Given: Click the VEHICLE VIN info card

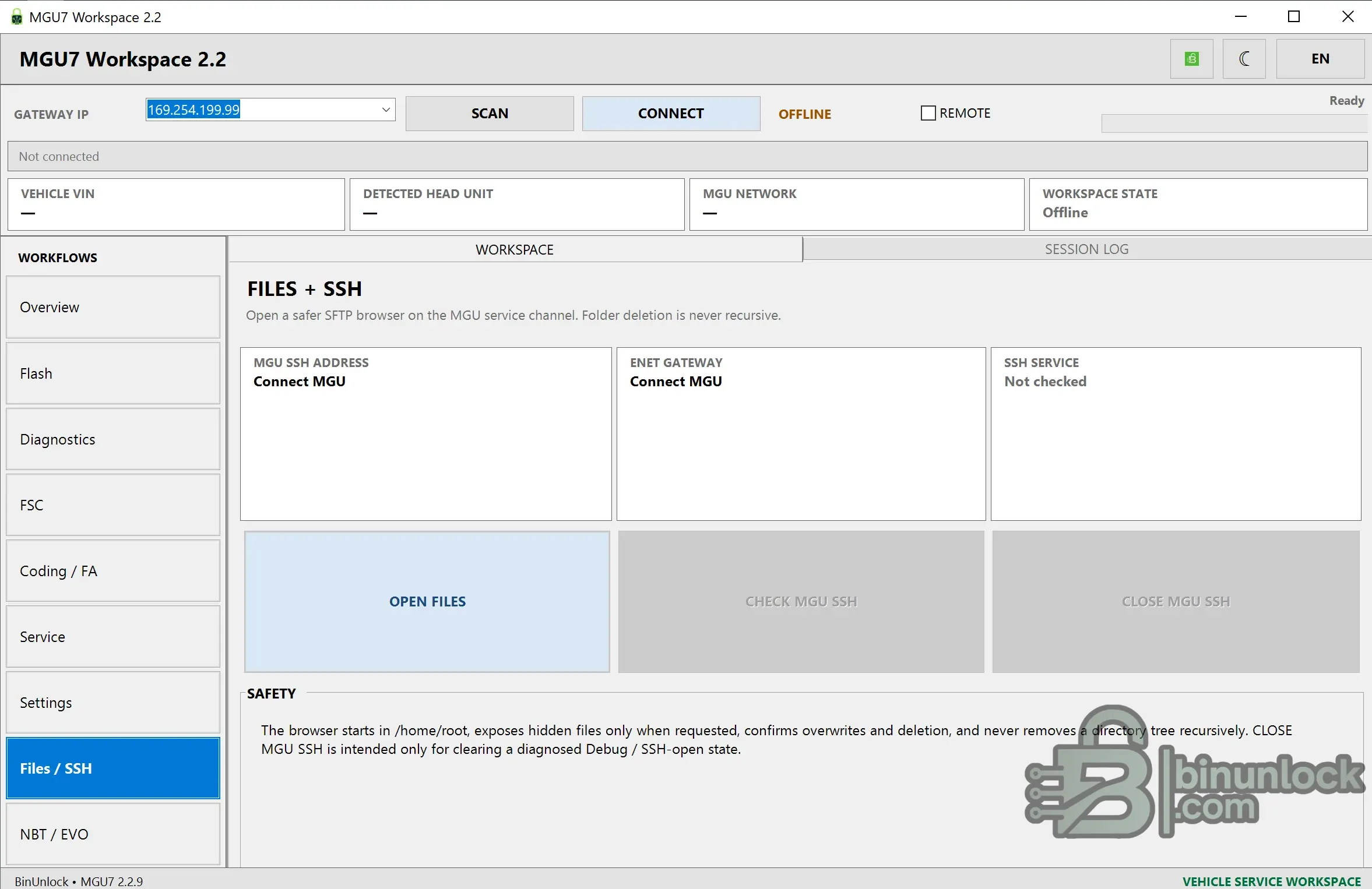Looking at the screenshot, I should pos(176,204).
